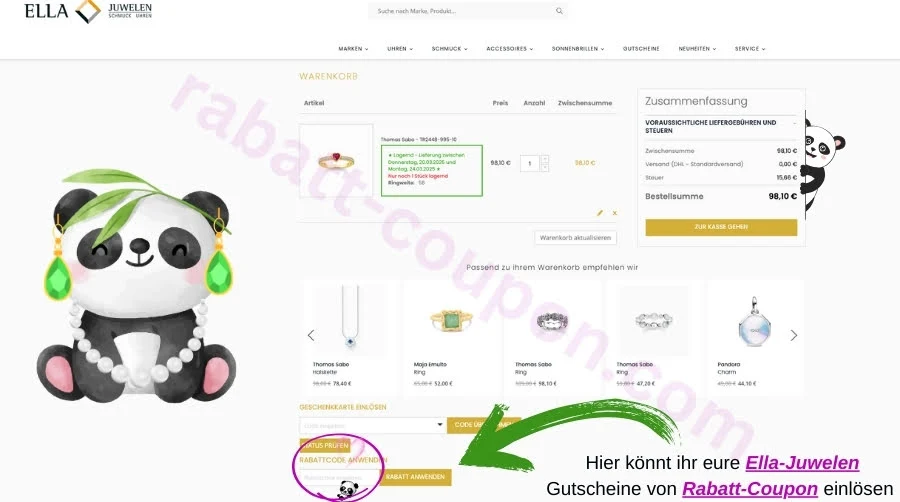Open the Gutscheine menu item
The height and width of the screenshot is (502, 900).
[x=641, y=49]
